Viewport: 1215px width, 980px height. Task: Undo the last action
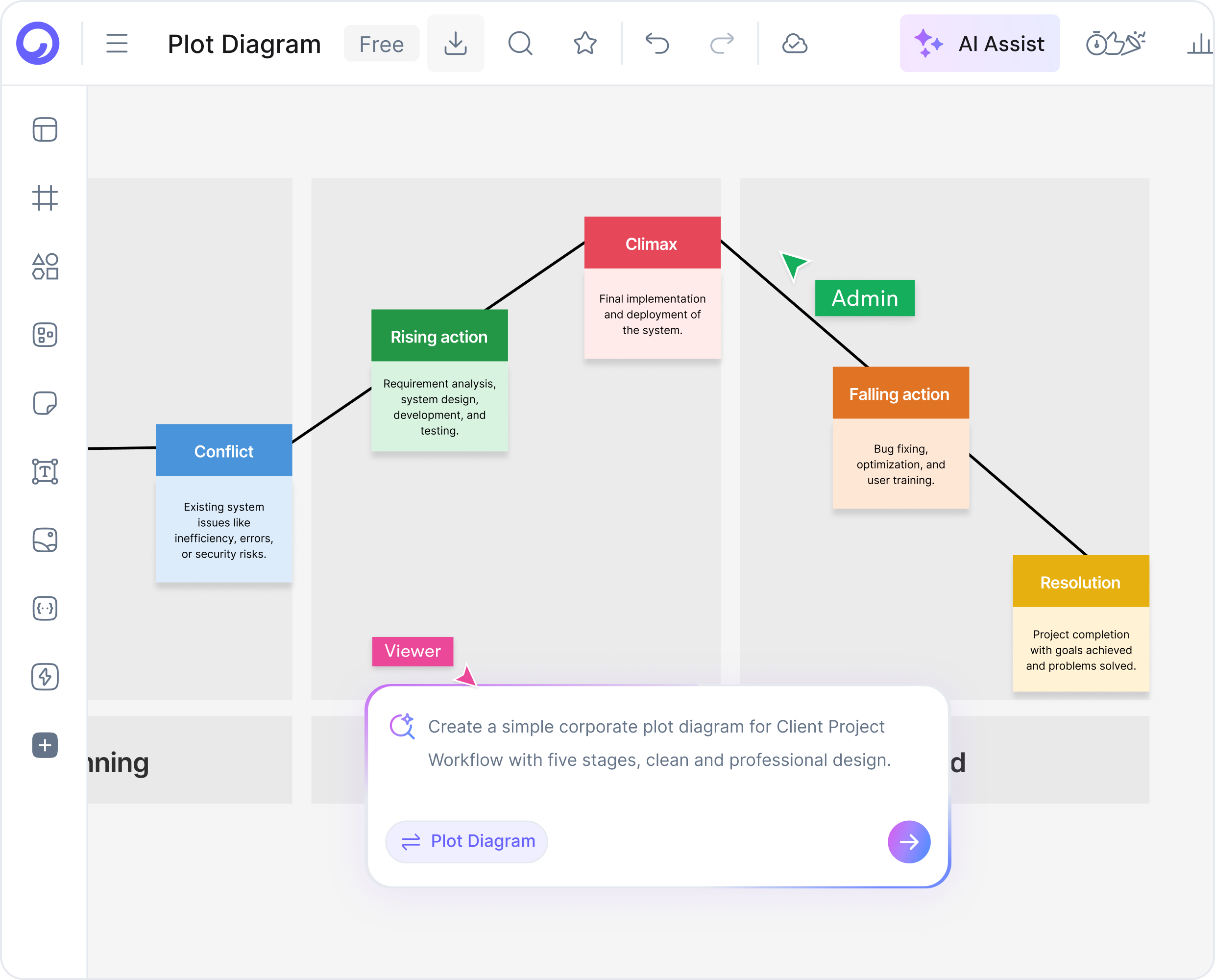click(x=657, y=44)
